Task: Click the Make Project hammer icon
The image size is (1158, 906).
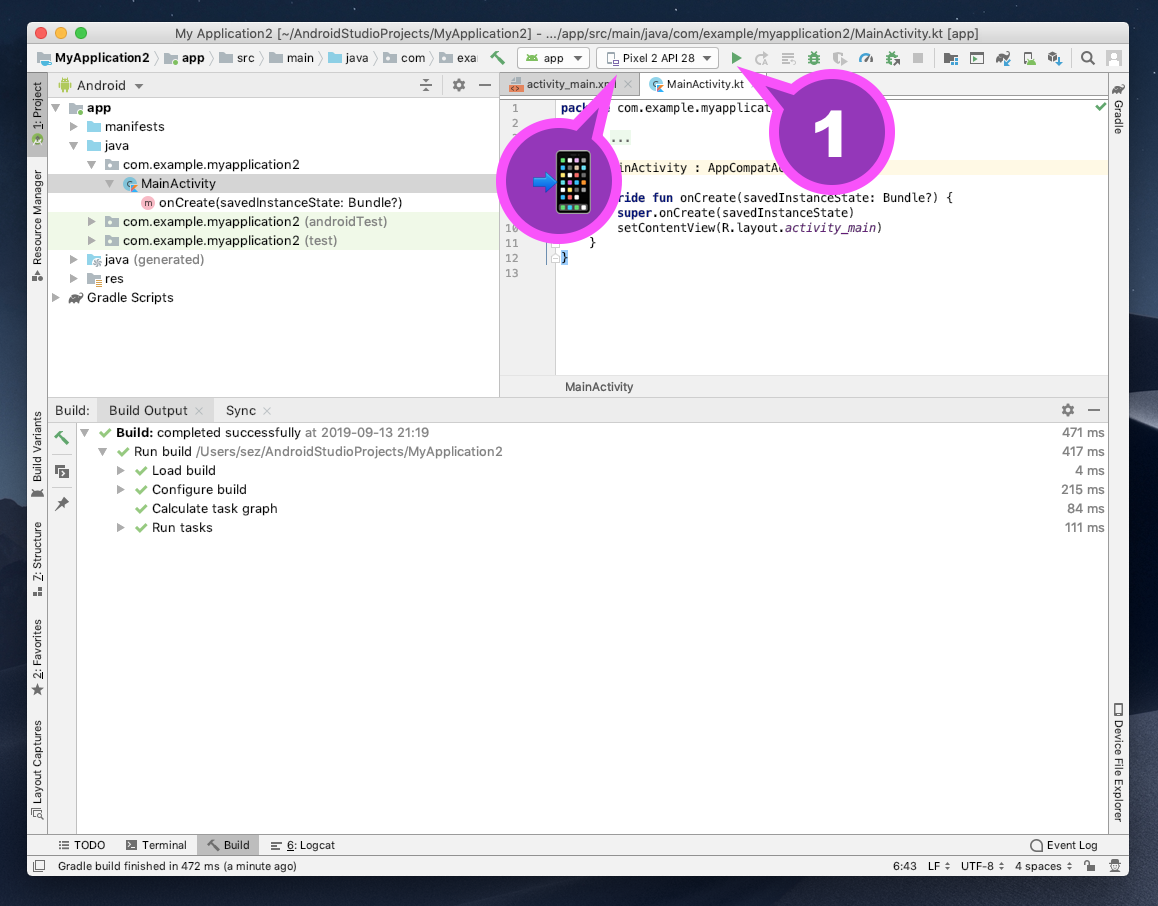Action: [x=498, y=58]
